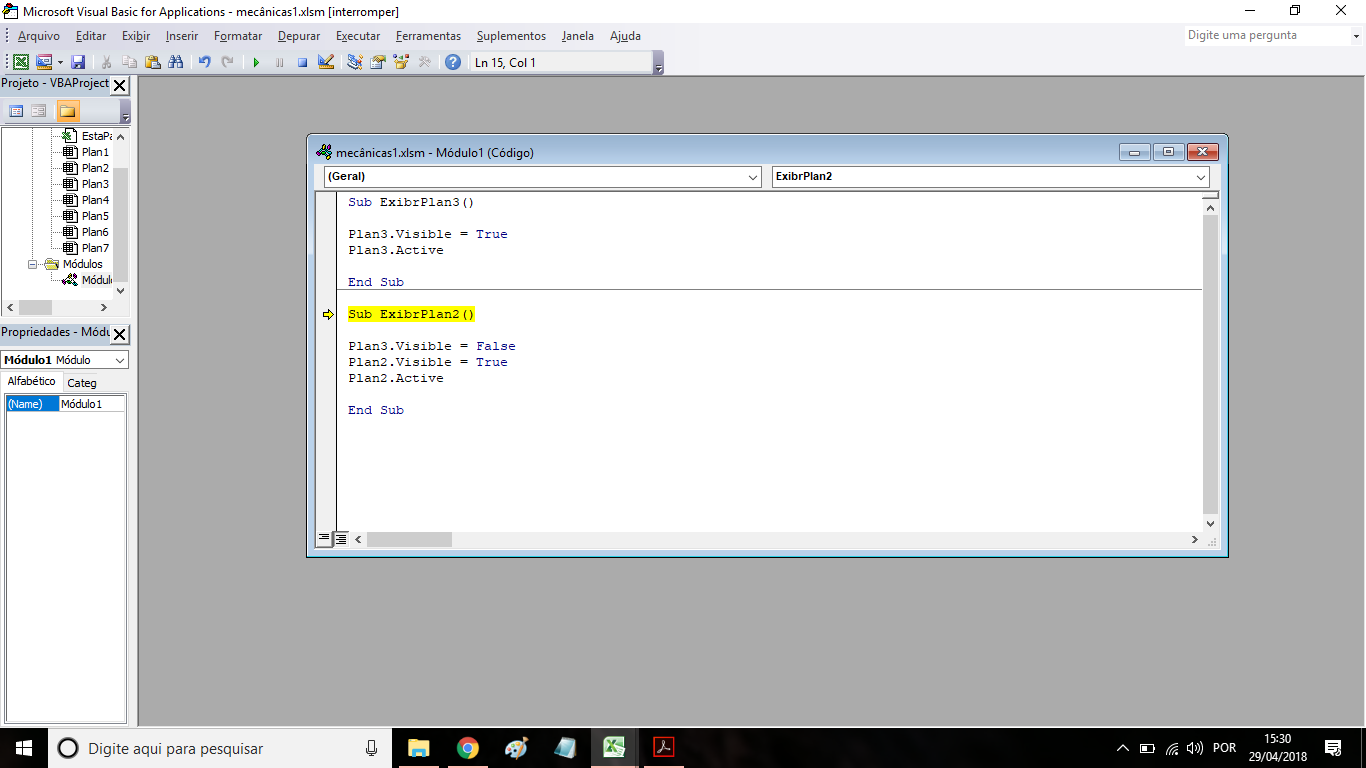Image resolution: width=1366 pixels, height=768 pixels.
Task: Click the Paste clipboard icon
Action: [x=152, y=62]
